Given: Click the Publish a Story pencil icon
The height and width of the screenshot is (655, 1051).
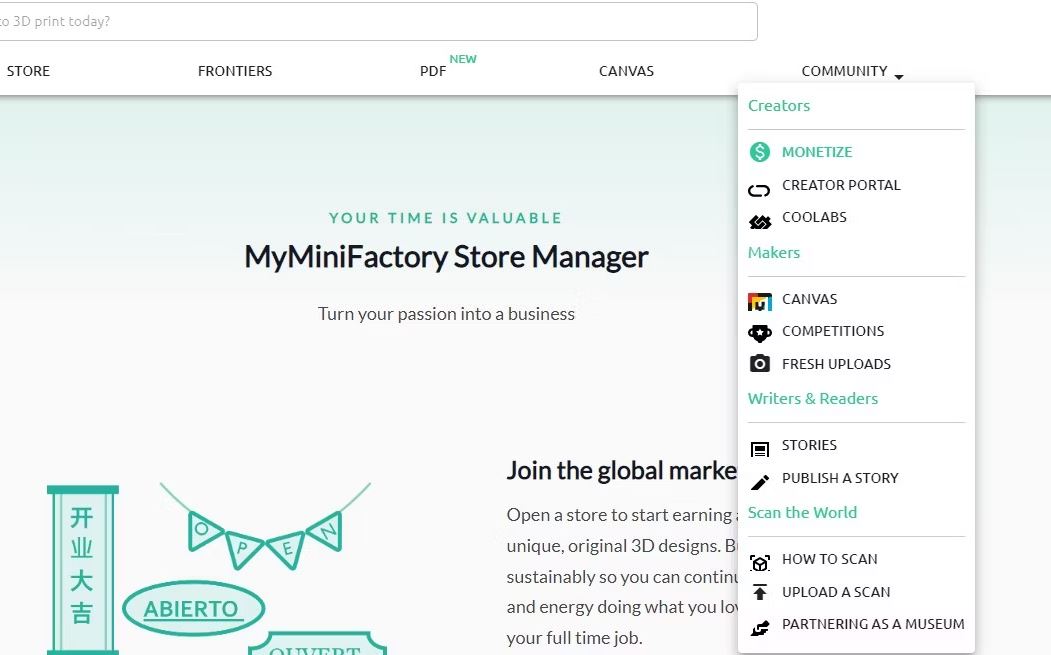Looking at the screenshot, I should [759, 482].
